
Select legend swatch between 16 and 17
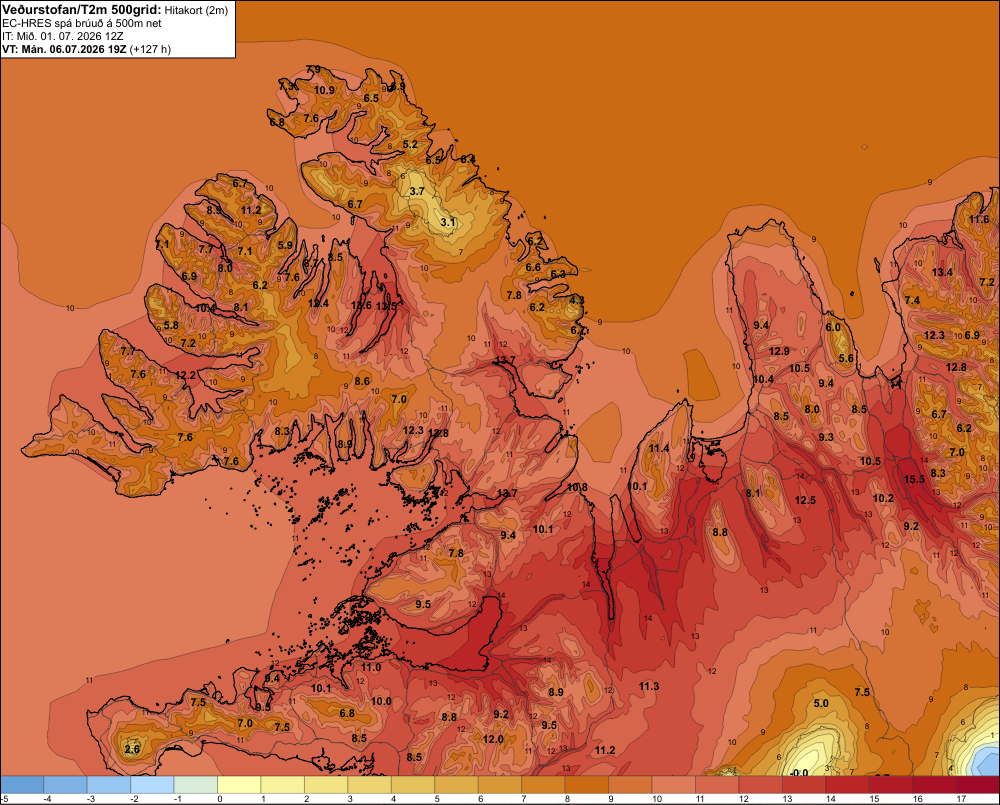934,785
